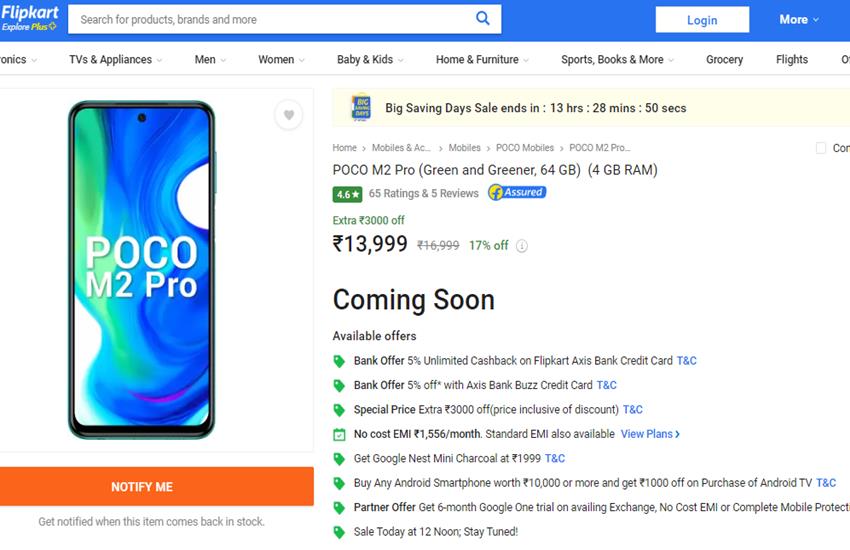Click the sale countdown timer text

pos(536,108)
